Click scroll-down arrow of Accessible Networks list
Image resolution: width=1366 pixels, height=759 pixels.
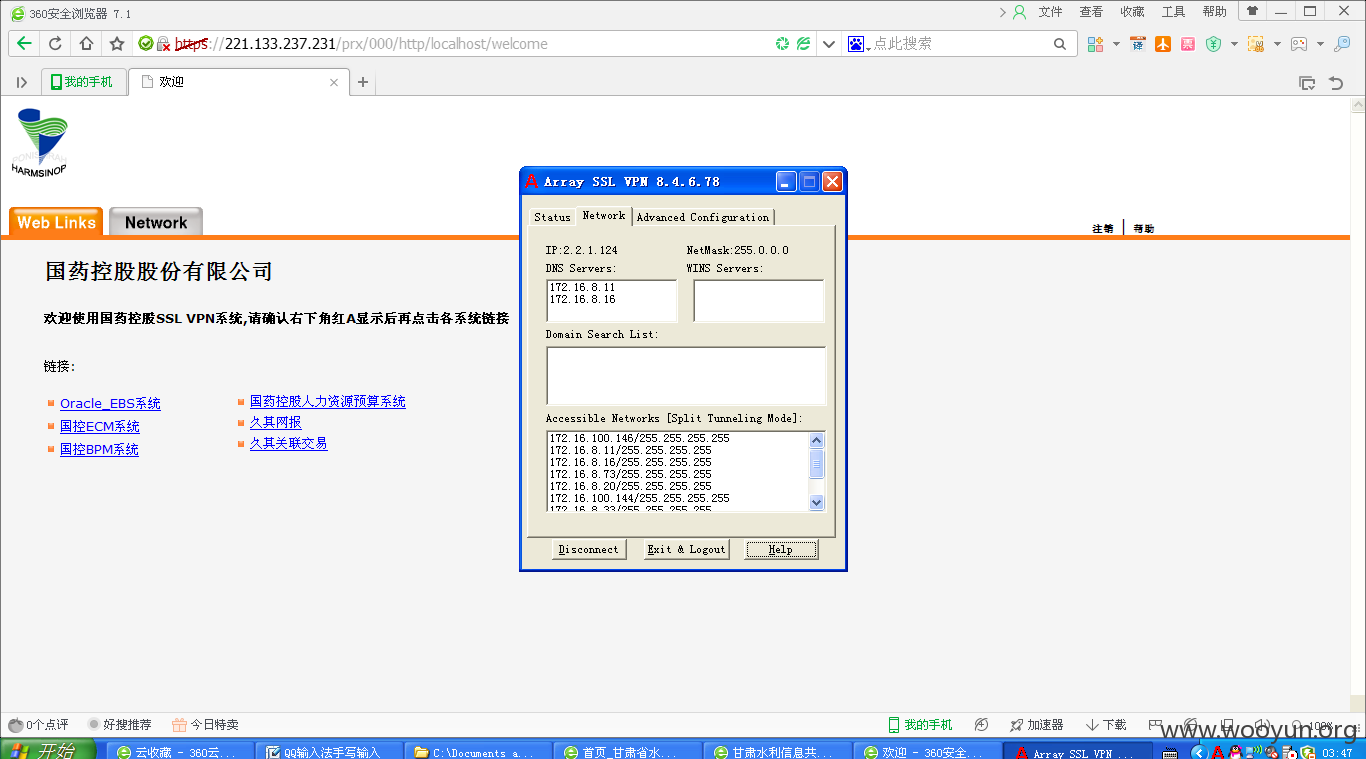coord(817,503)
